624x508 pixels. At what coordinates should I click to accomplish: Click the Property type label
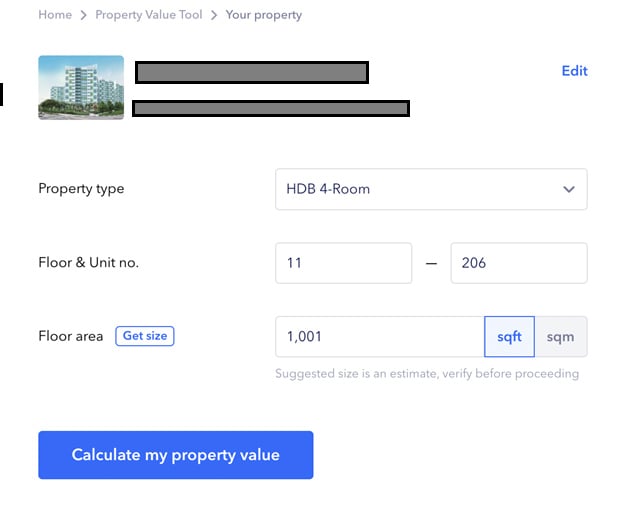pyautogui.click(x=81, y=189)
